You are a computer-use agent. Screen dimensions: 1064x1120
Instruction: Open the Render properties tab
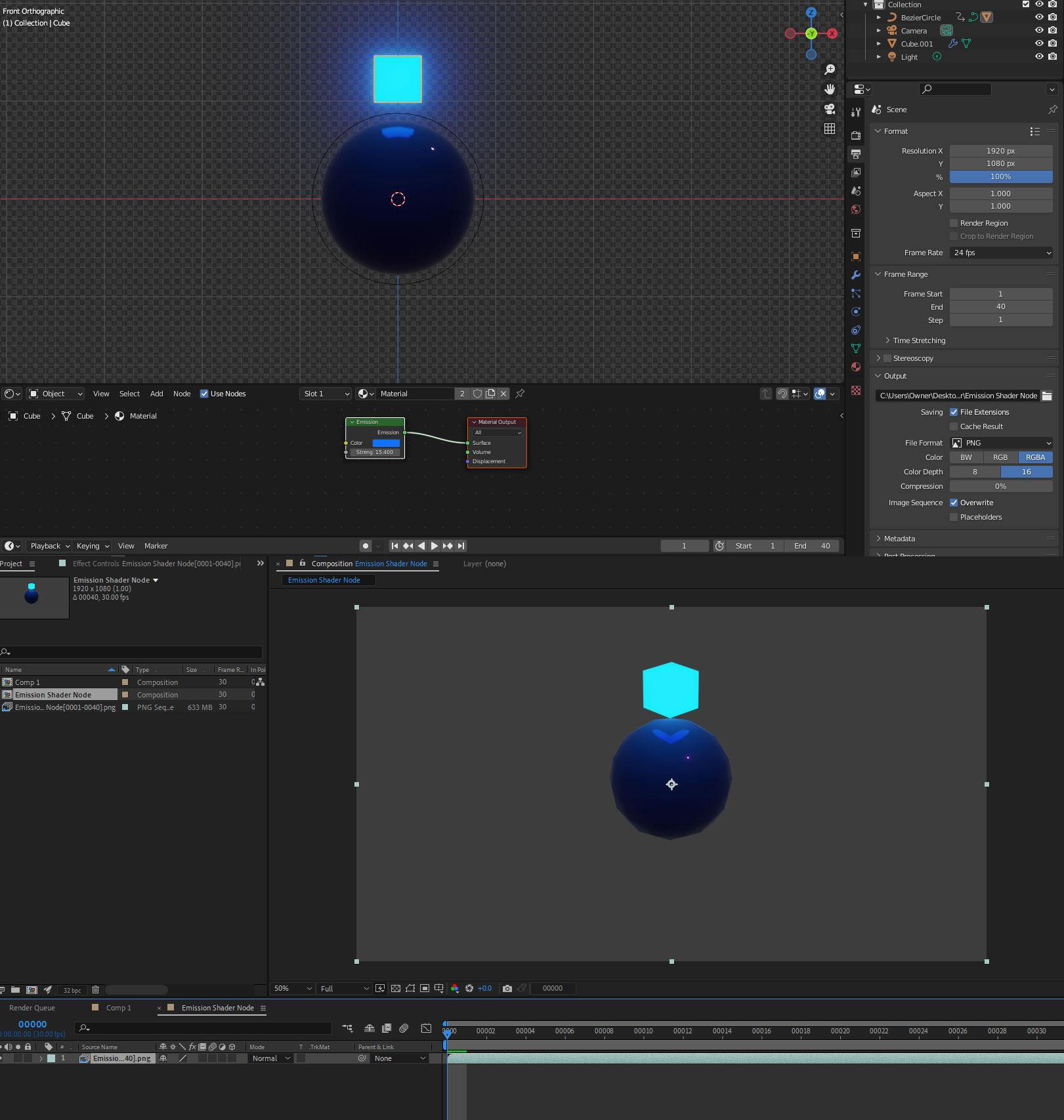point(856,135)
